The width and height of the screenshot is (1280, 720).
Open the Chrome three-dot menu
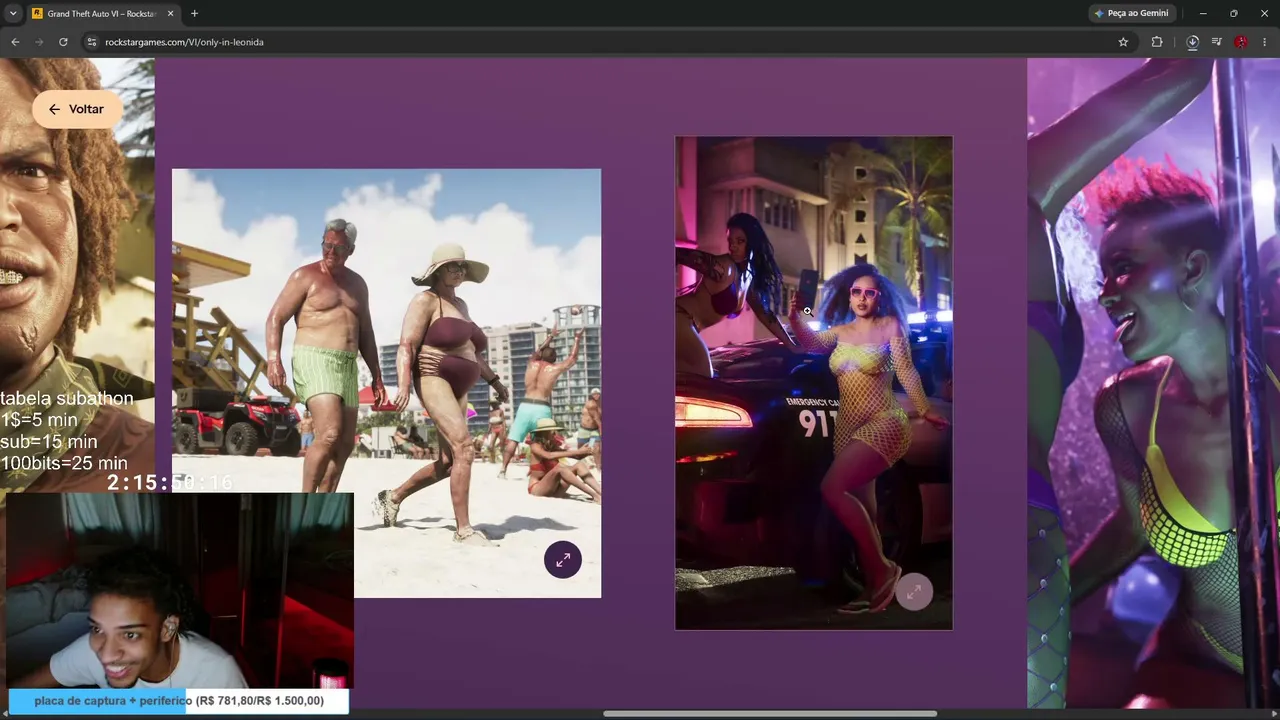[1265, 42]
